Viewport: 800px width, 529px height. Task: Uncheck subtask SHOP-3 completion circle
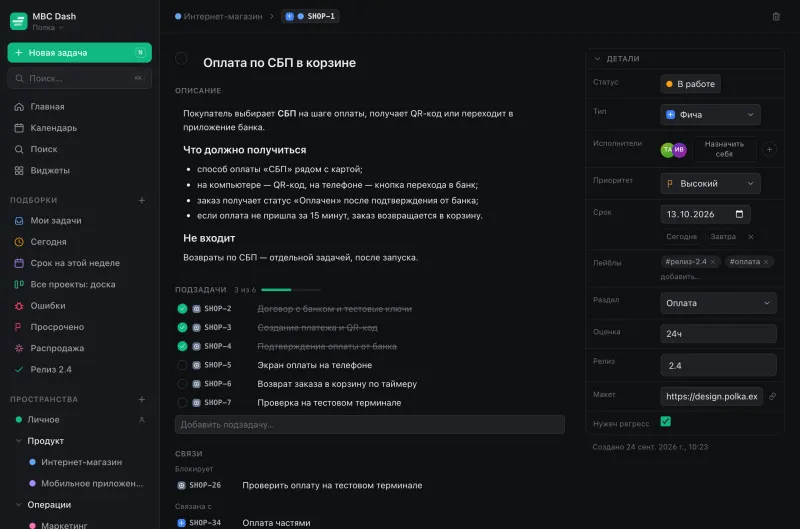click(182, 328)
